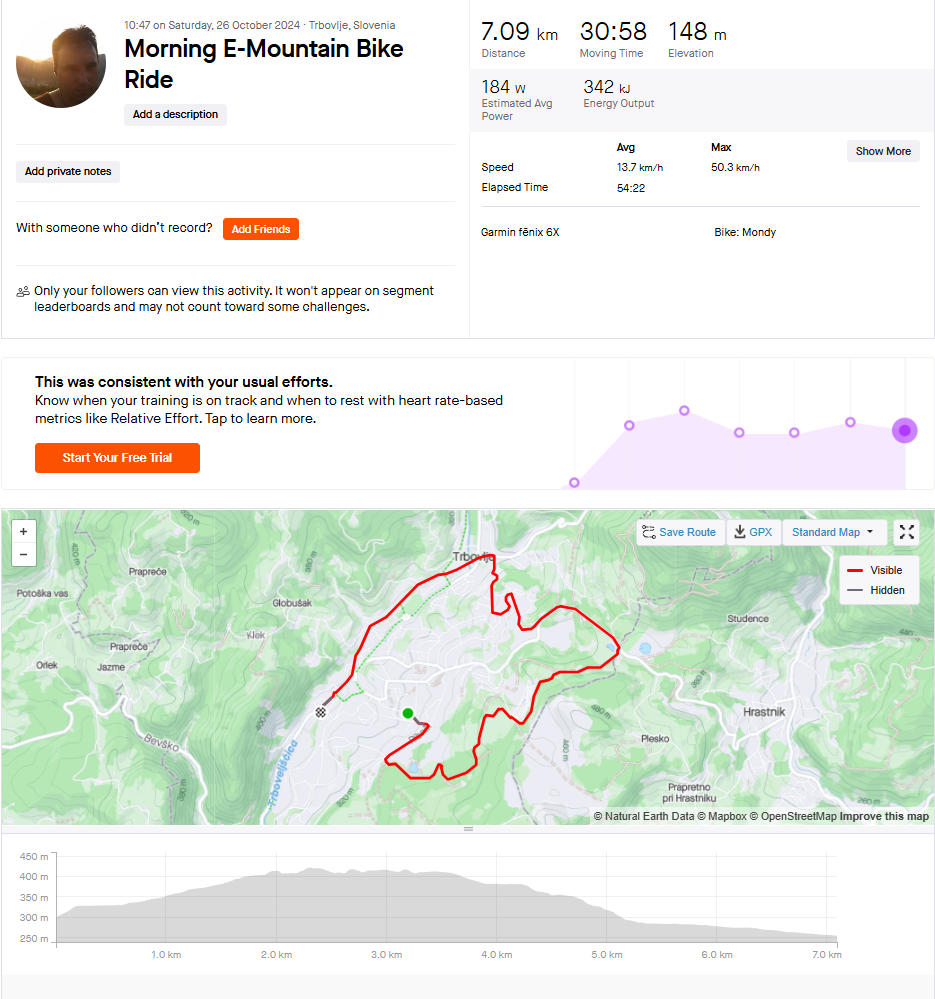This screenshot has height=999, width=935.
Task: Click the Add Friends button
Action: coord(261,229)
